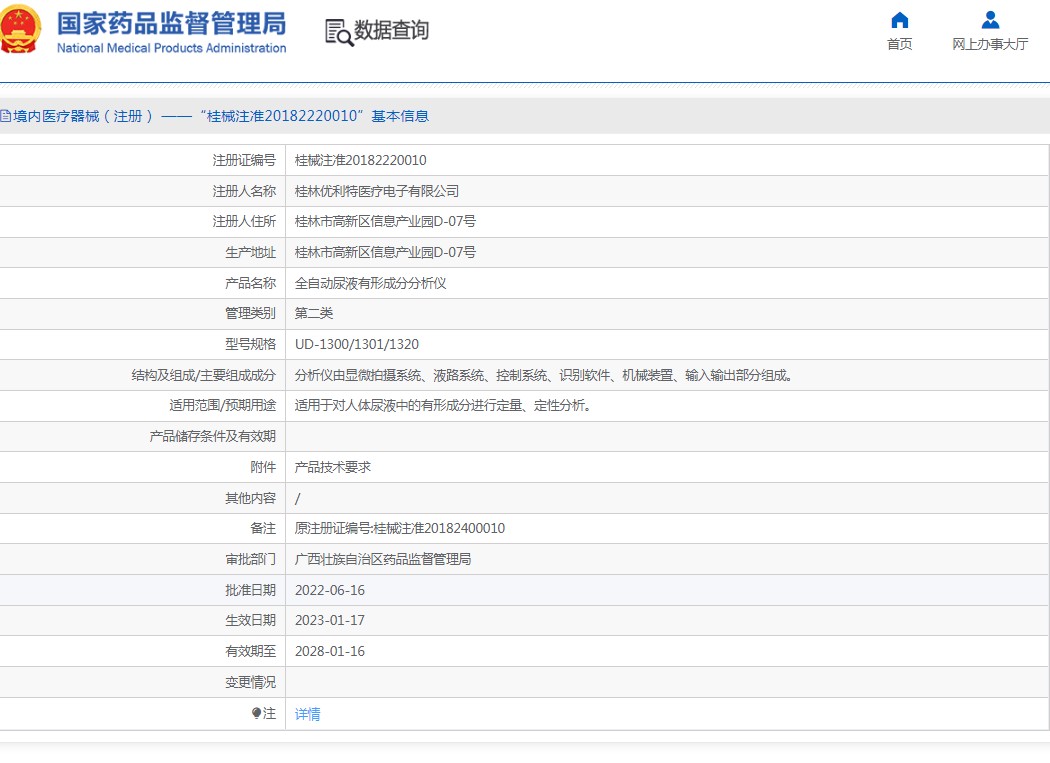The width and height of the screenshot is (1050, 763).
Task: Click the 数据查询 heading text
Action: [391, 30]
